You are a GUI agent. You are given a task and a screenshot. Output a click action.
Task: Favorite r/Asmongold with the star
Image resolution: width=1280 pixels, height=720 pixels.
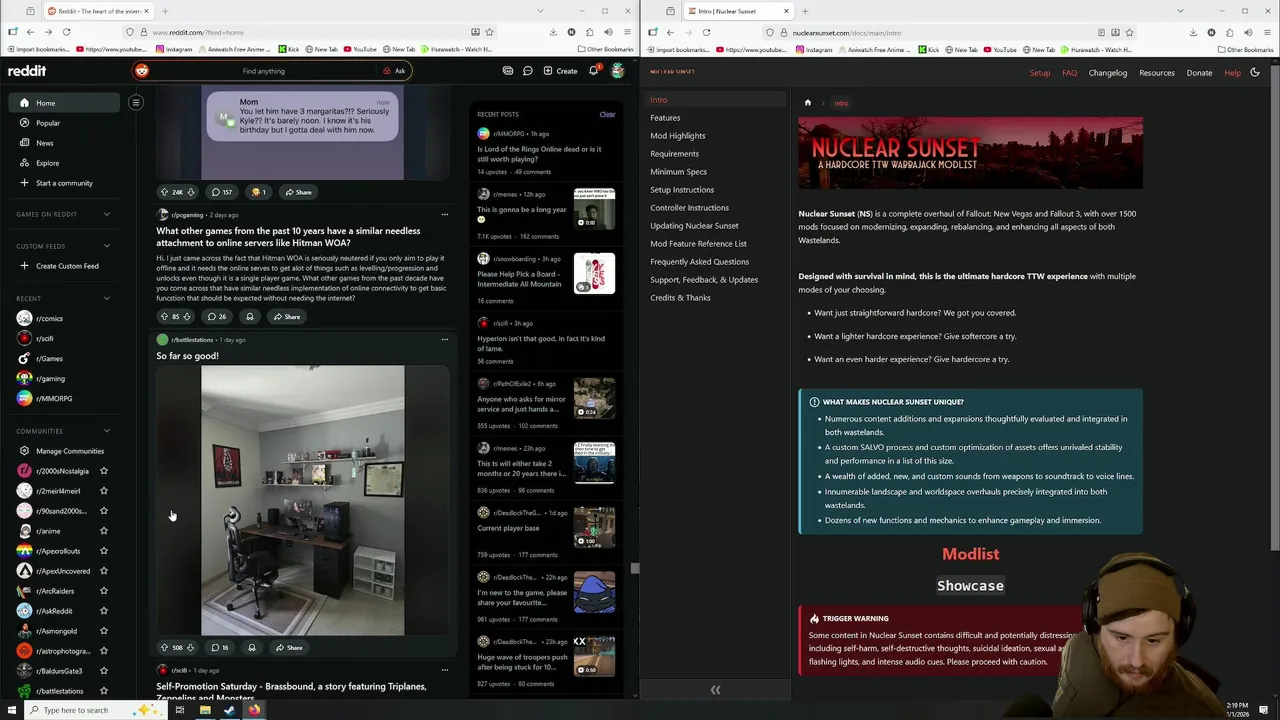[104, 631]
